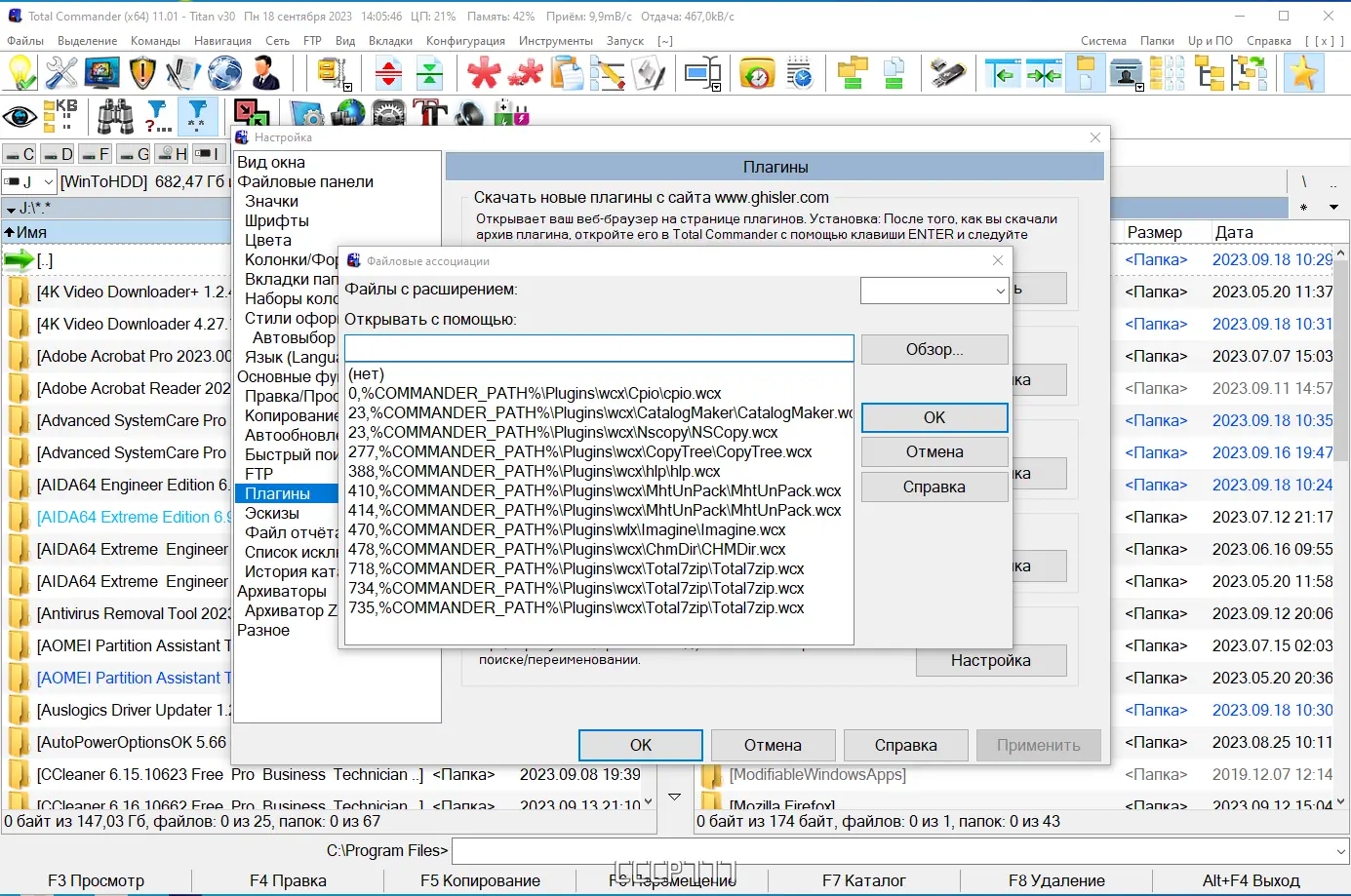Viewport: 1351px width, 896px height.
Task: Click the multi-rename pencil list icon
Action: (x=607, y=73)
